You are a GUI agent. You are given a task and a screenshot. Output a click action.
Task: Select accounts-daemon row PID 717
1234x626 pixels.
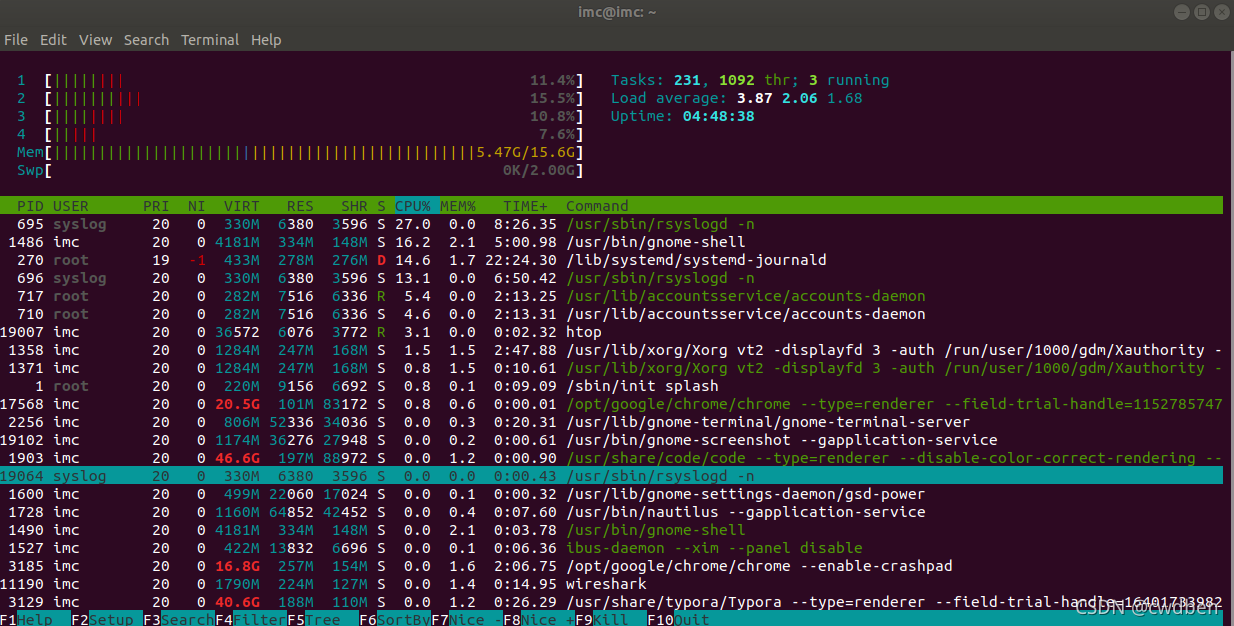click(x=612, y=296)
